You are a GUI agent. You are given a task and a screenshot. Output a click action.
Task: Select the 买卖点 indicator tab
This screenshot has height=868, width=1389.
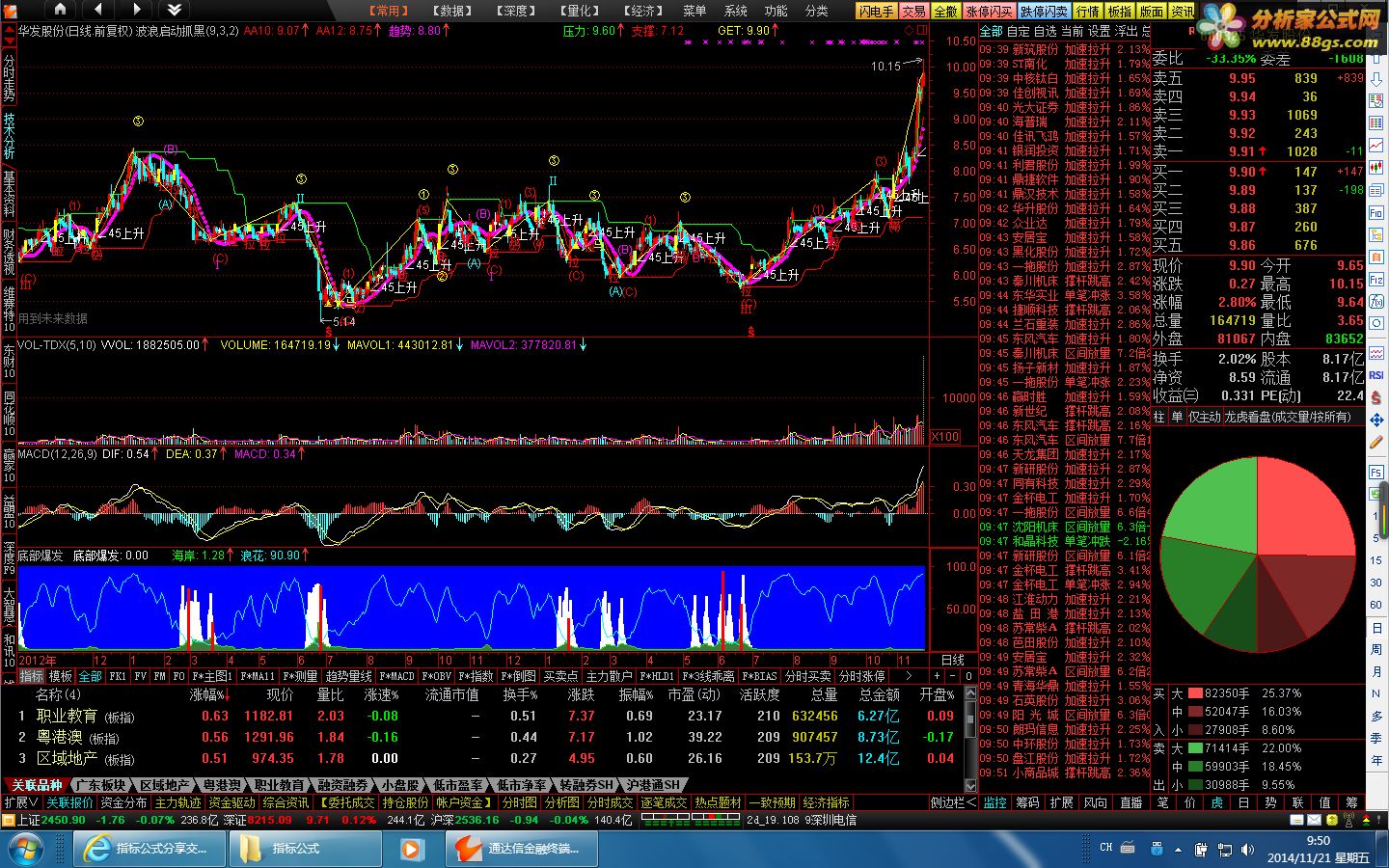(560, 676)
